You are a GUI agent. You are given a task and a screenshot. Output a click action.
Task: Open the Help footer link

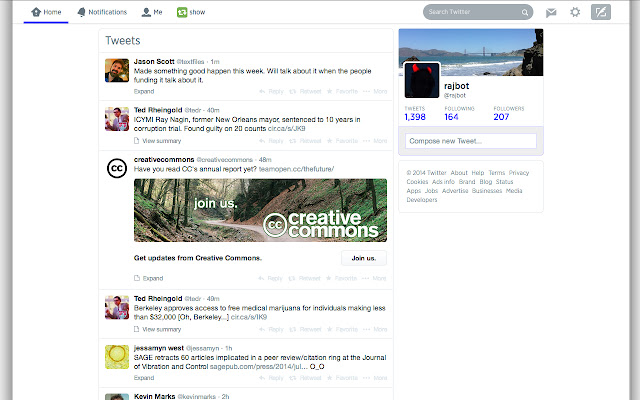click(478, 173)
